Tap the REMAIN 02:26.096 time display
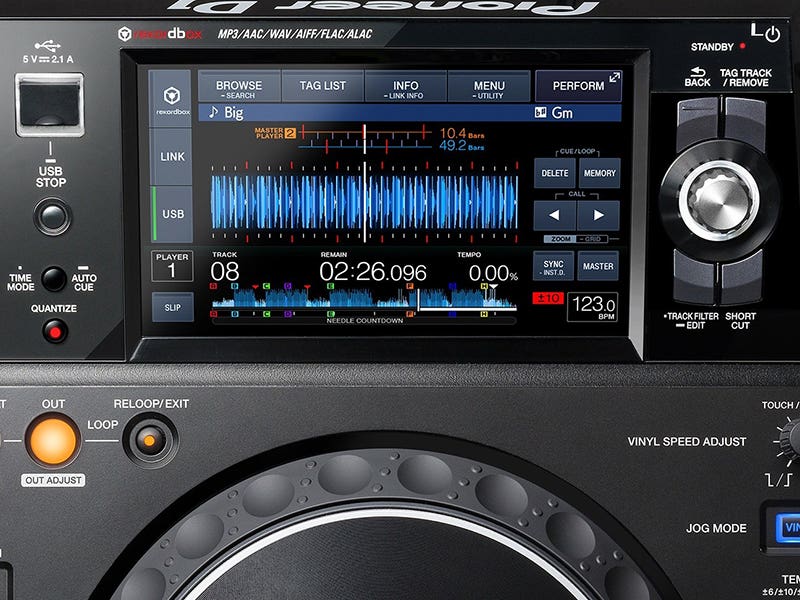This screenshot has width=800, height=600. [x=373, y=272]
